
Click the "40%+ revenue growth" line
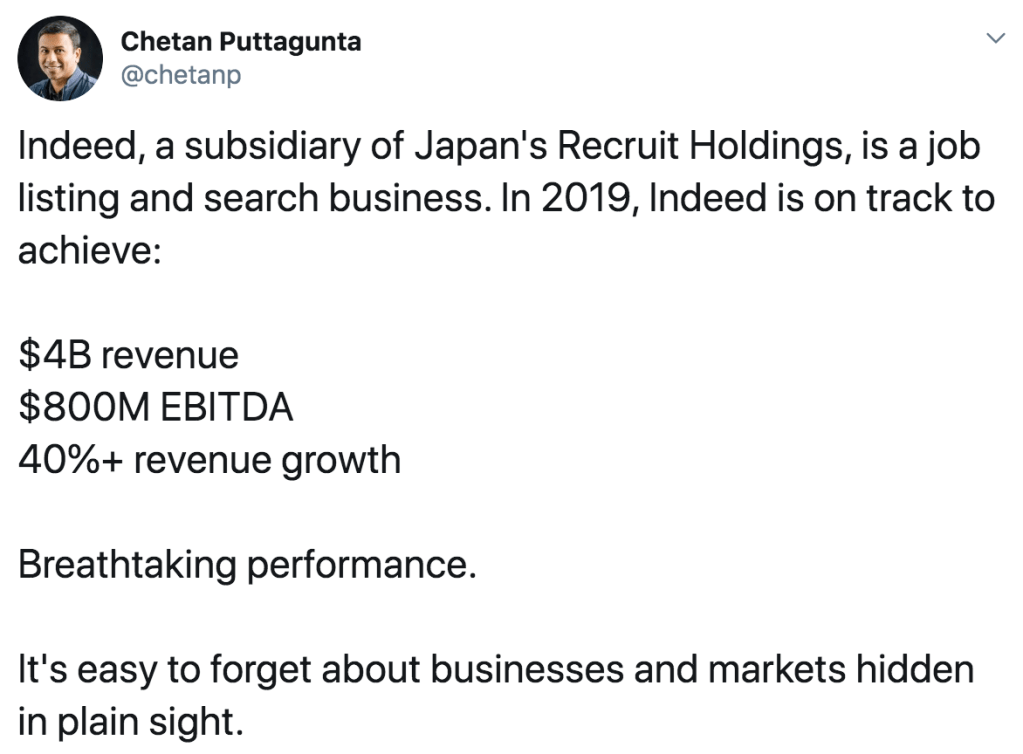[x=209, y=460]
